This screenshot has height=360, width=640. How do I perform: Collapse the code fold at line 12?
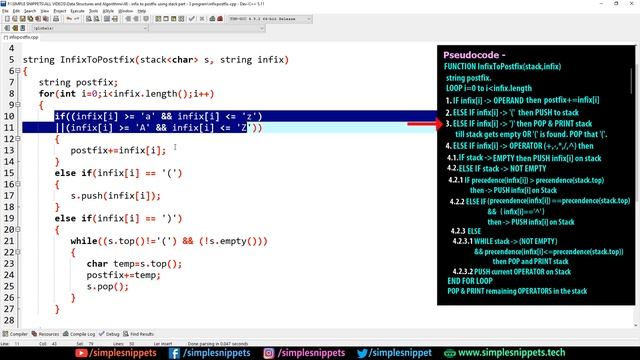pos(18,139)
